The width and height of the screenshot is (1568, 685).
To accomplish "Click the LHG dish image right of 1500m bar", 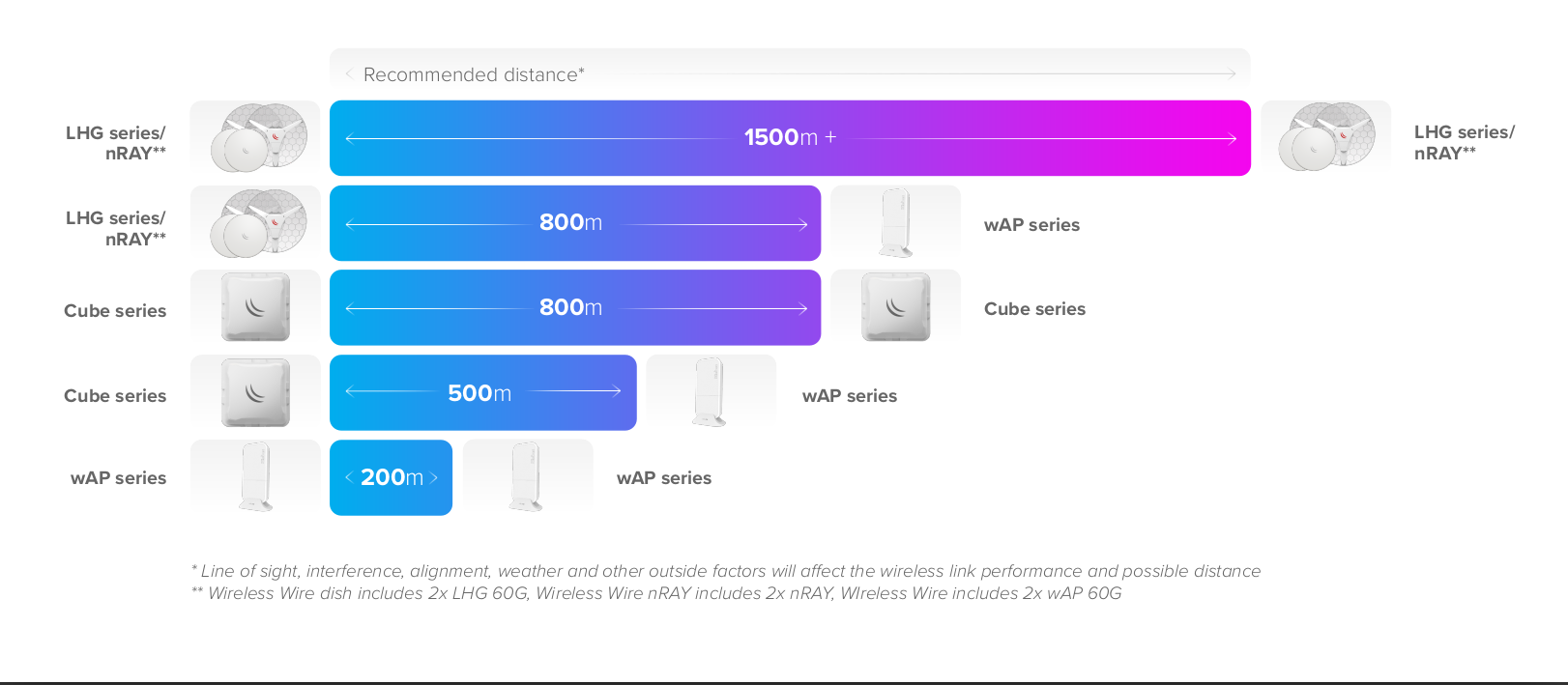I will coord(1325,137).
